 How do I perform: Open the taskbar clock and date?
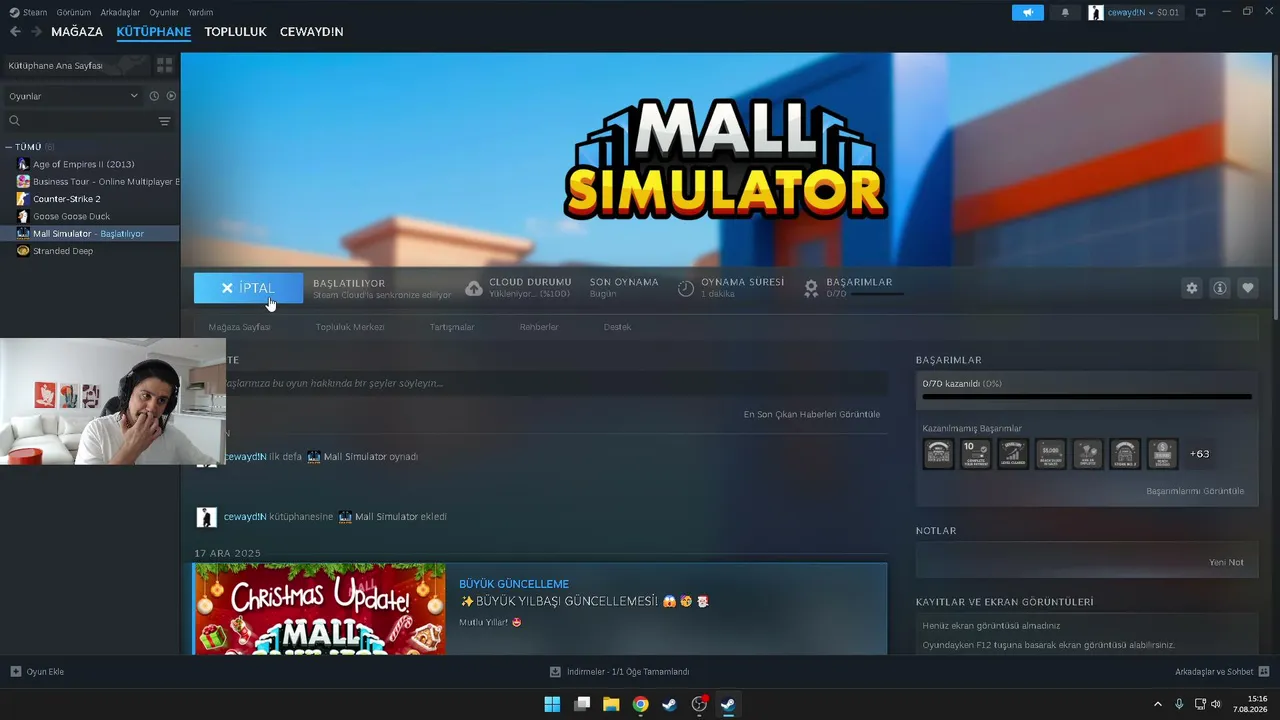(x=1250, y=704)
